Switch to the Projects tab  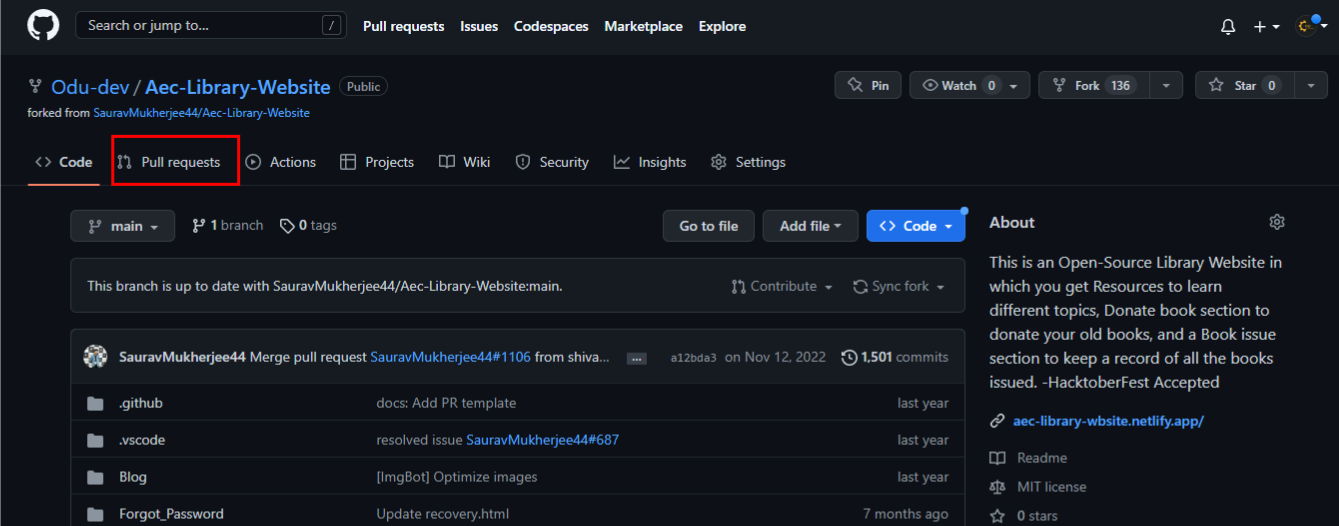(377, 162)
